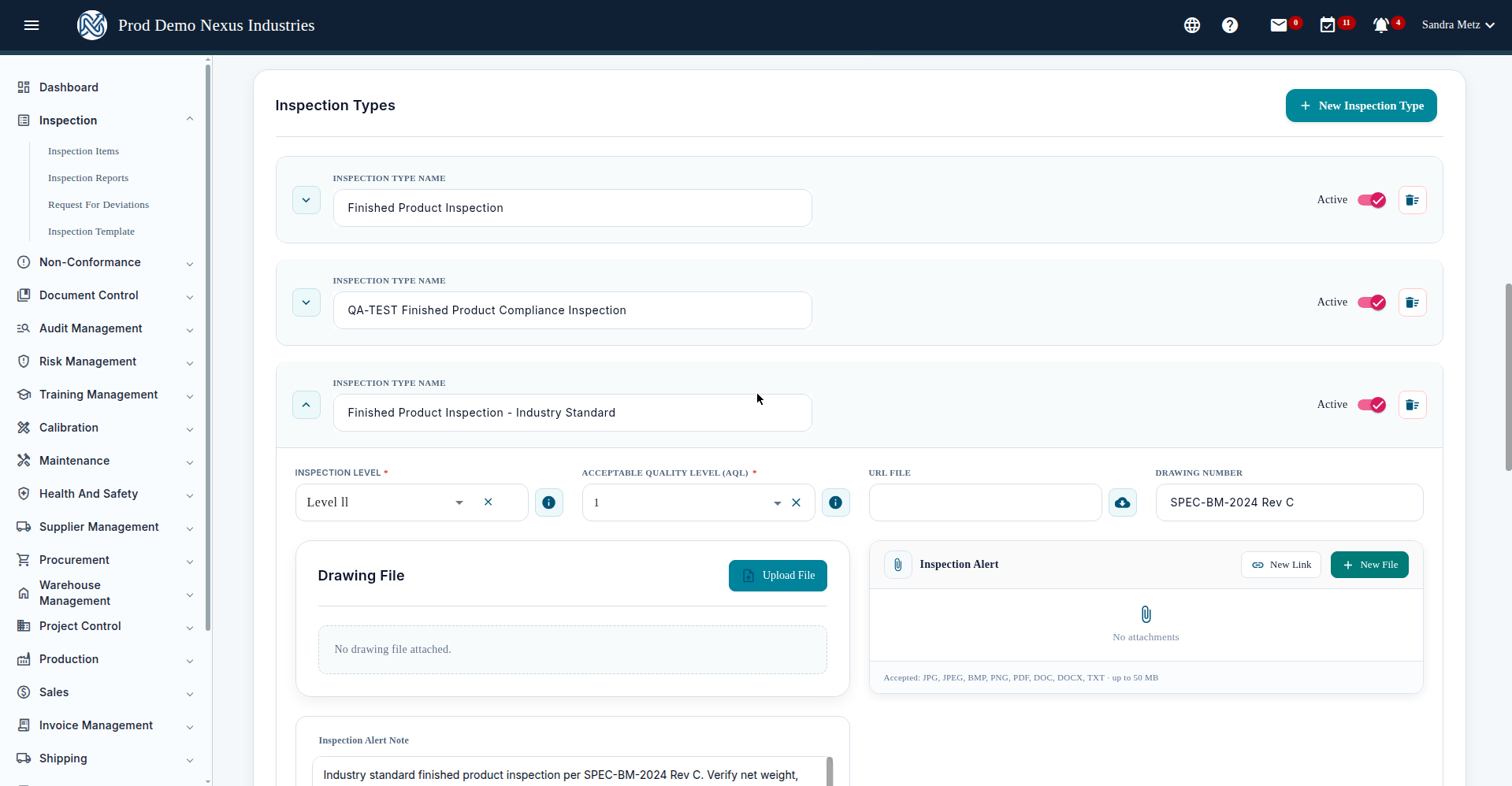Click the Drawing Number input field
This screenshot has width=1512, height=786.
[1289, 502]
